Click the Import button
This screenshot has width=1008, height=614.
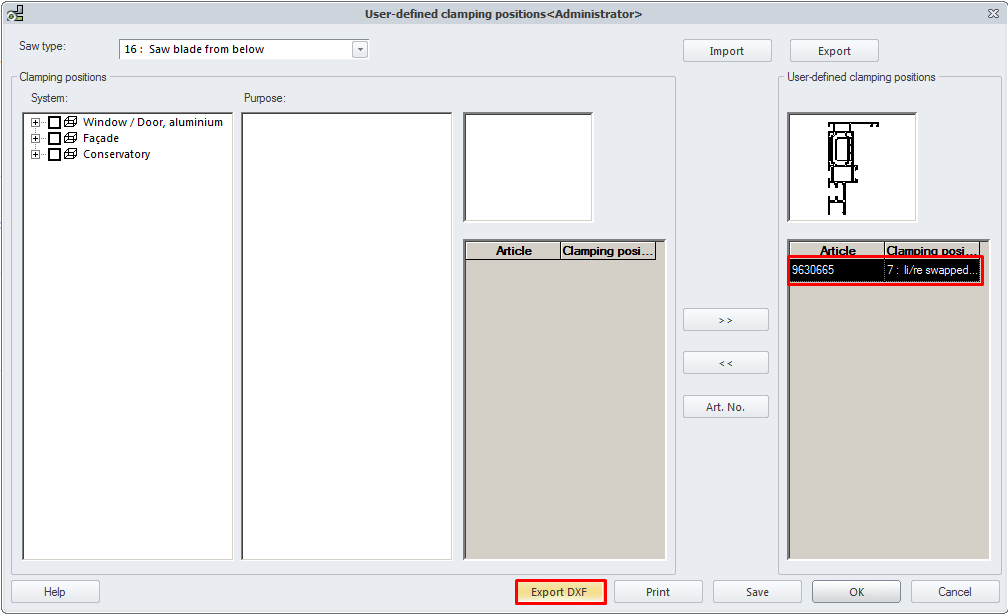[727, 51]
